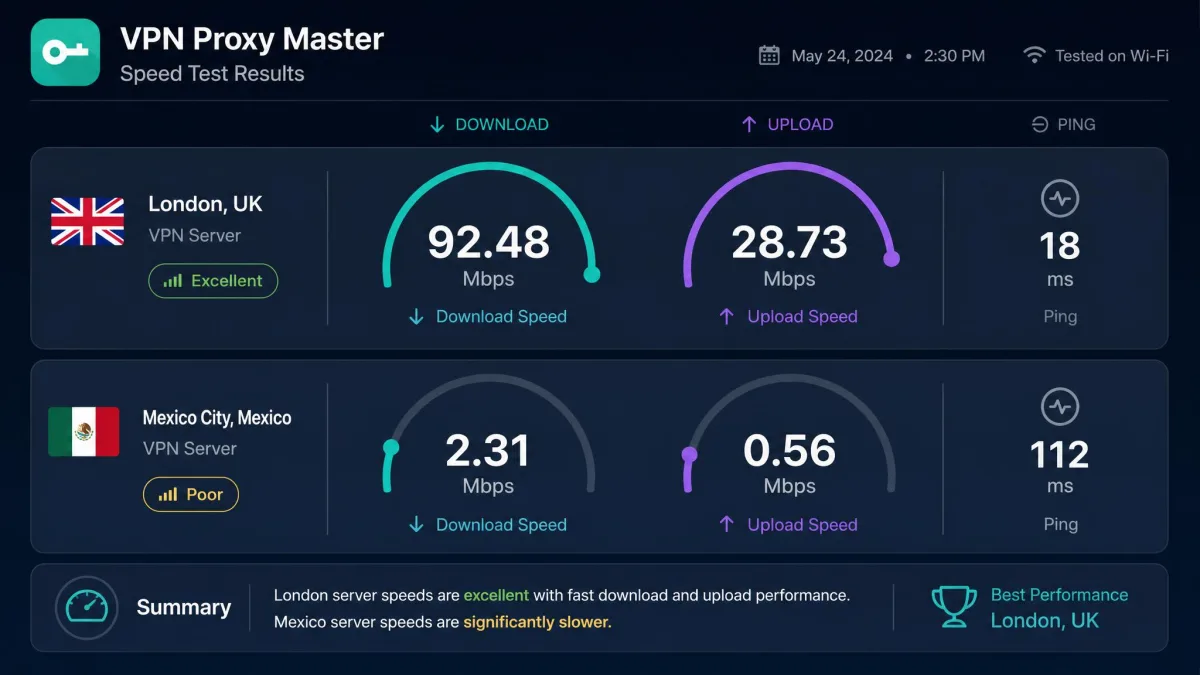Click the Download Speed label under 2.31

pos(501,525)
